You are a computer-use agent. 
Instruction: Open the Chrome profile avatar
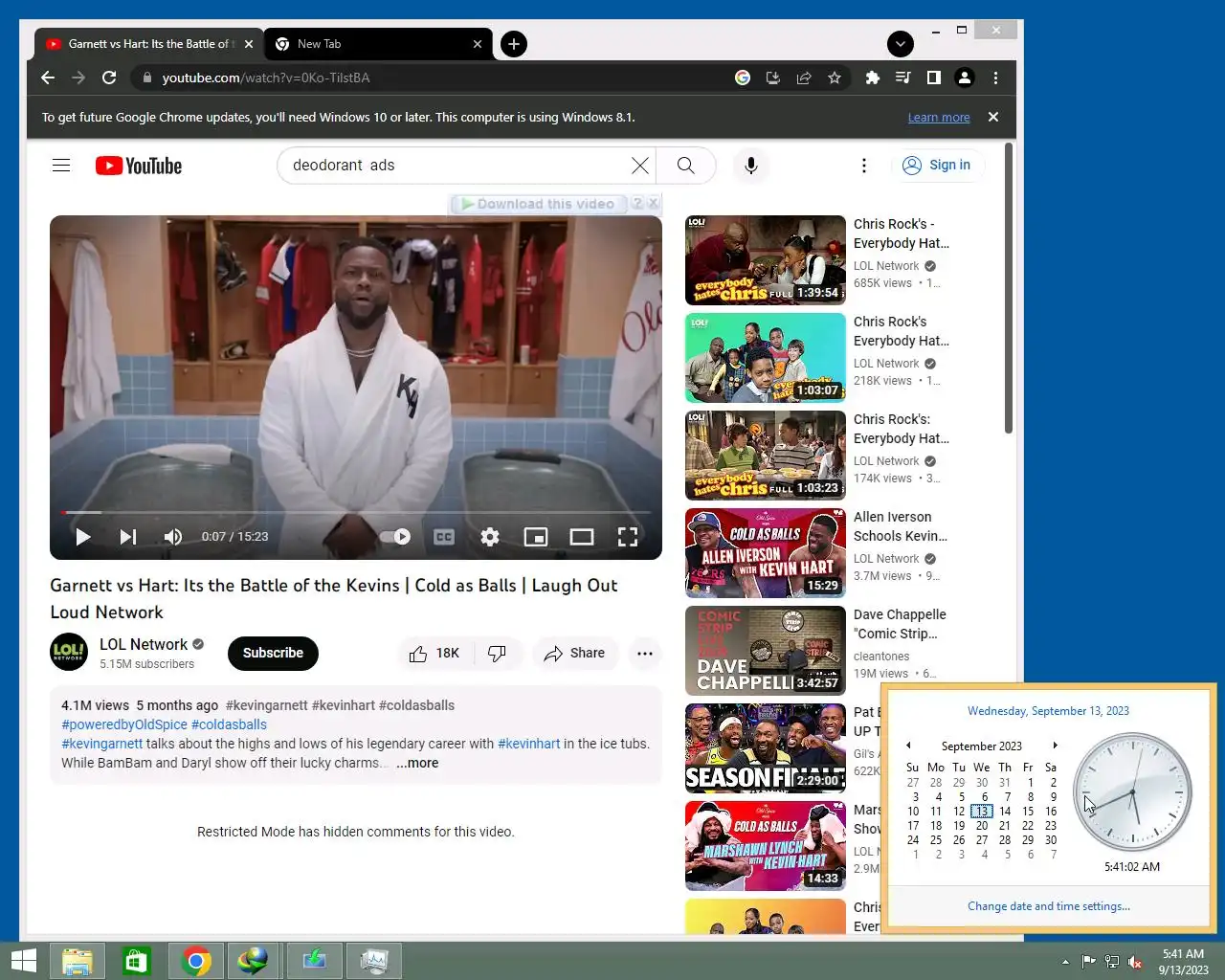pyautogui.click(x=965, y=78)
